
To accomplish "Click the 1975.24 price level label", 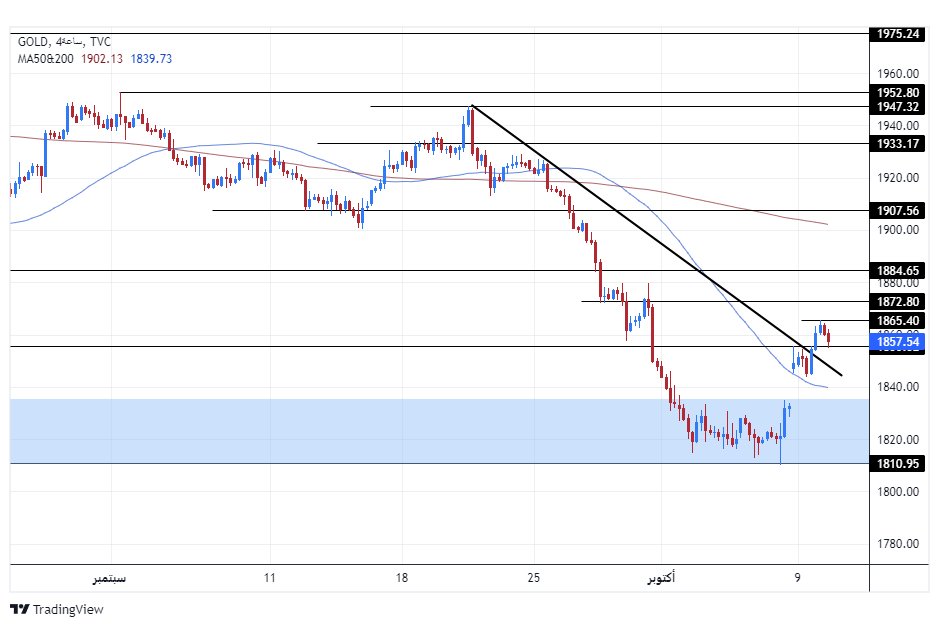I will [x=897, y=33].
